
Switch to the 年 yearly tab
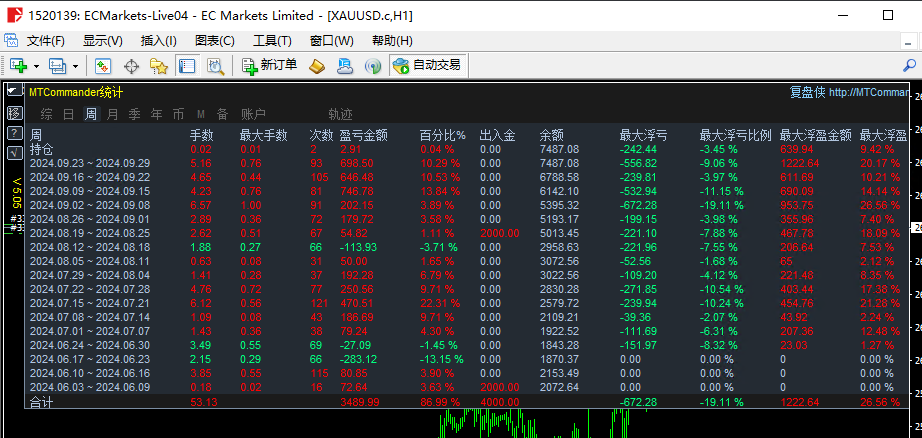156,114
